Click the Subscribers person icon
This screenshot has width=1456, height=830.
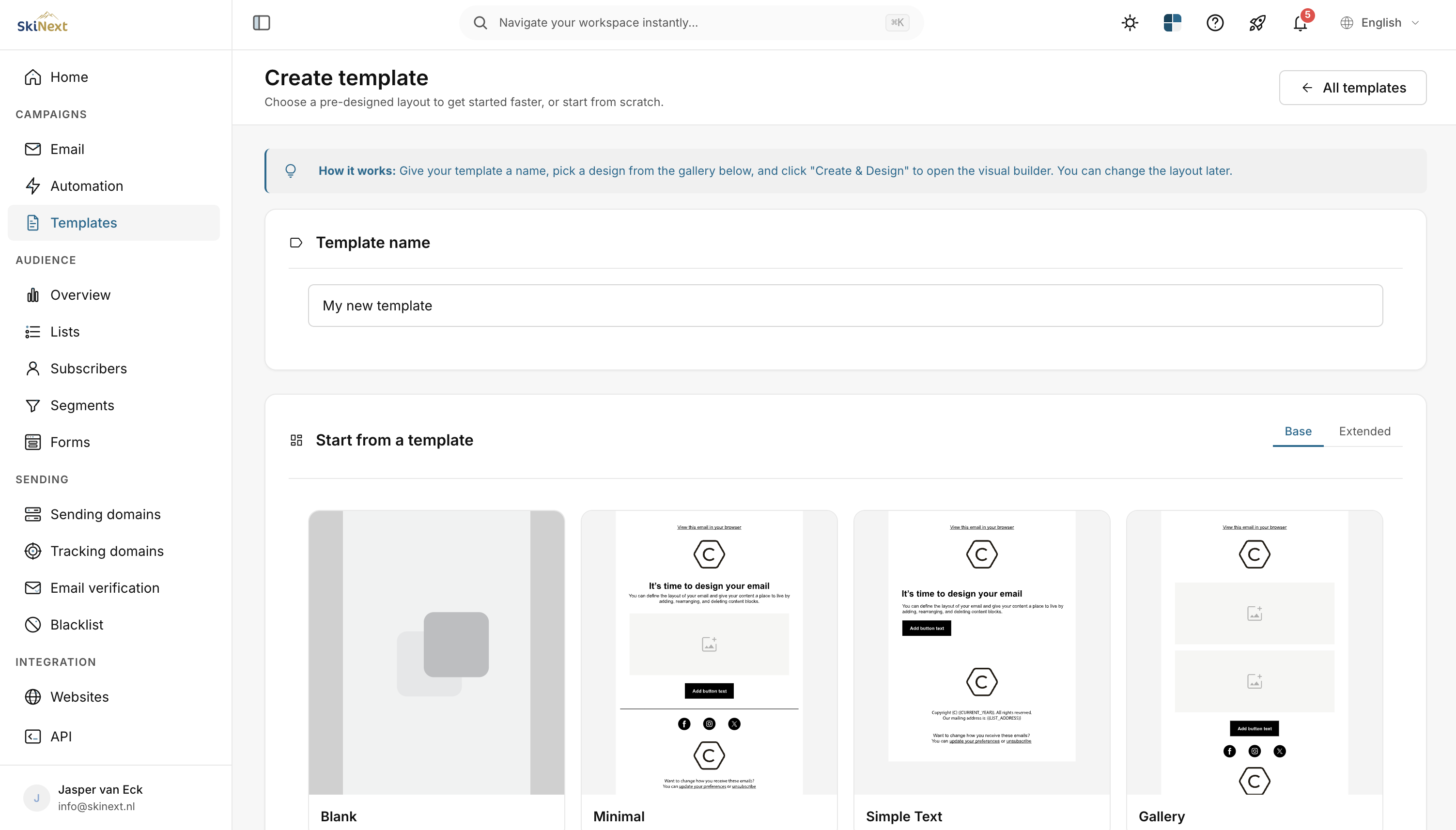pyautogui.click(x=33, y=368)
